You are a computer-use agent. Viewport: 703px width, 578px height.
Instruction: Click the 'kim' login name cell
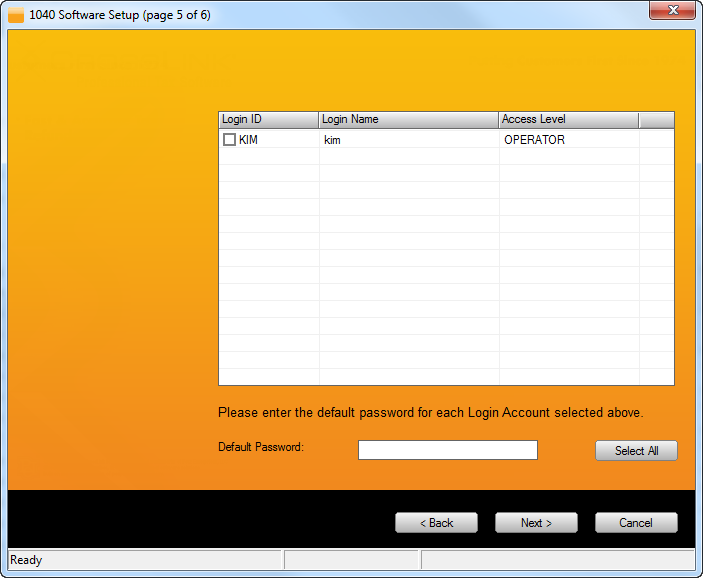point(333,140)
